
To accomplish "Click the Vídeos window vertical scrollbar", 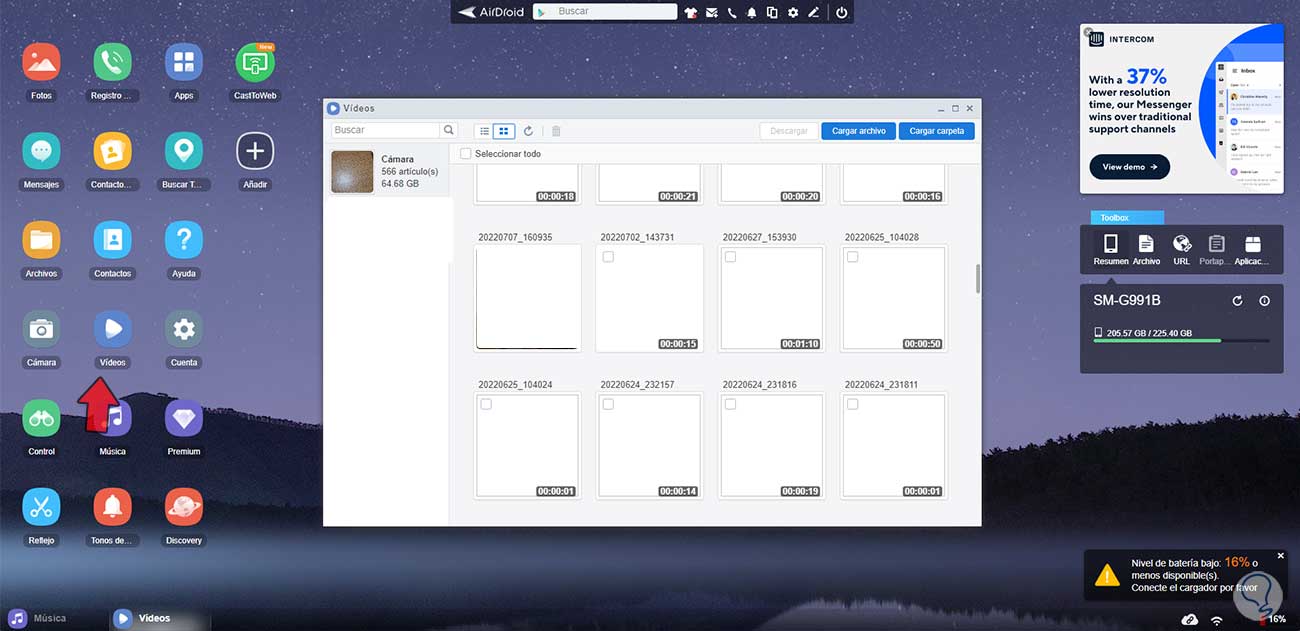I will coord(977,279).
